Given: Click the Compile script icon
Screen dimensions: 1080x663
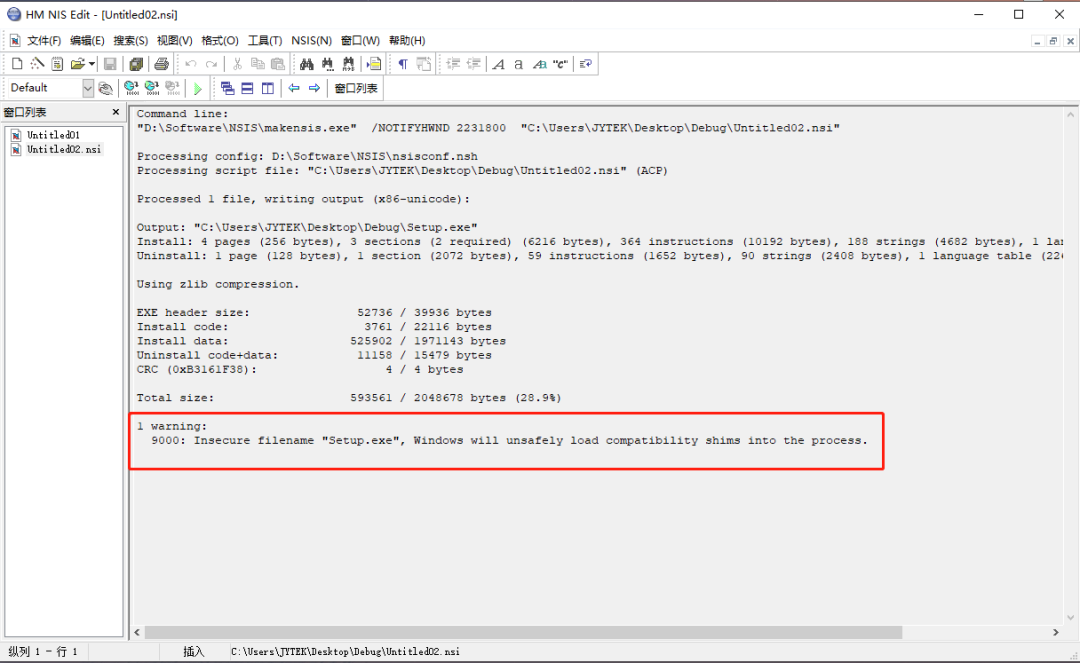Looking at the screenshot, I should [x=130, y=88].
